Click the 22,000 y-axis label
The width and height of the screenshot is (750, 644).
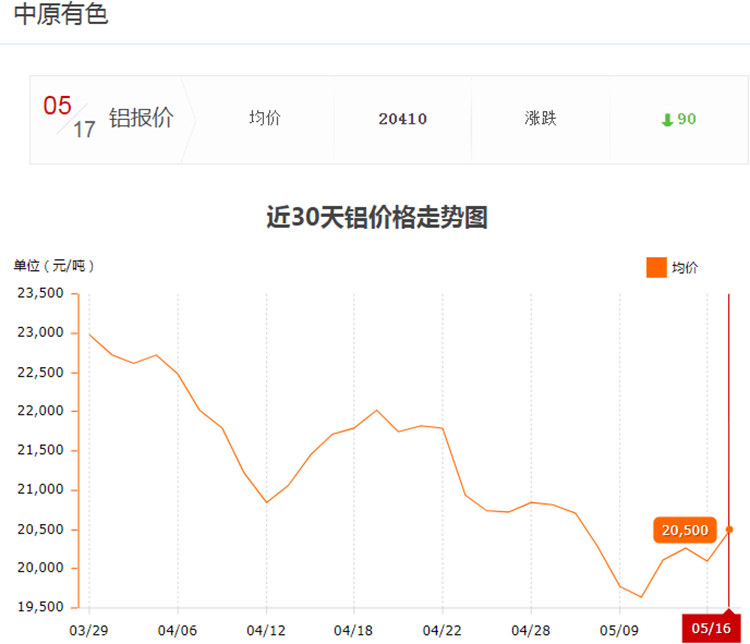pyautogui.click(x=41, y=411)
